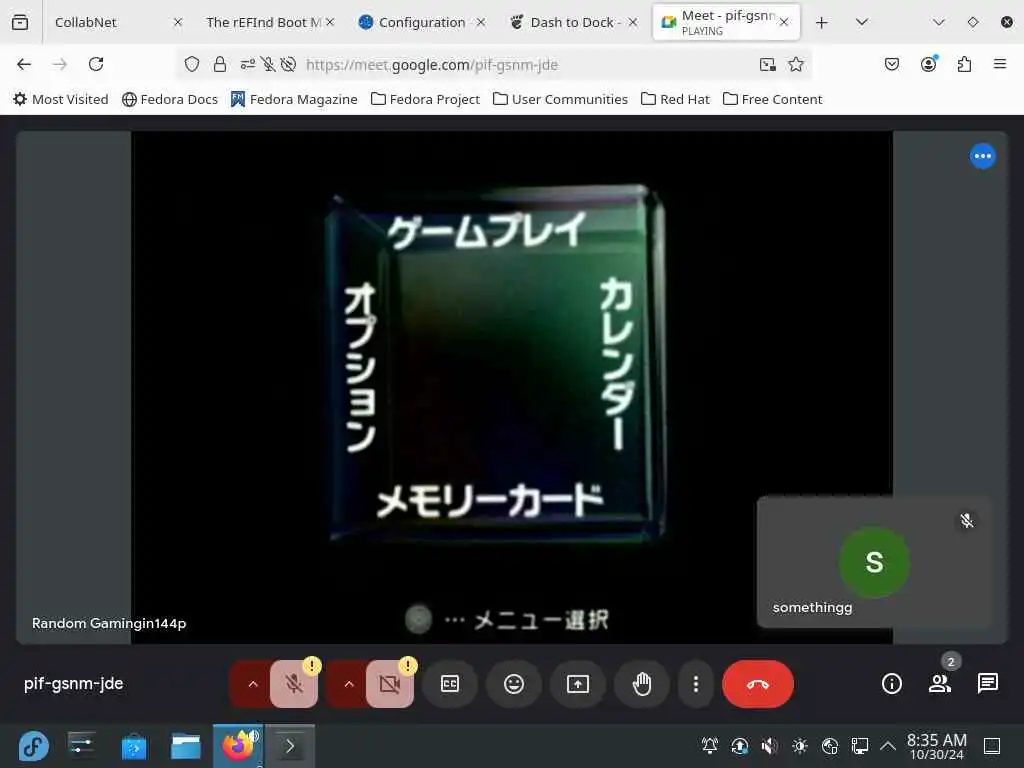Switch to the Configuration tab
1024x768 pixels.
[422, 22]
